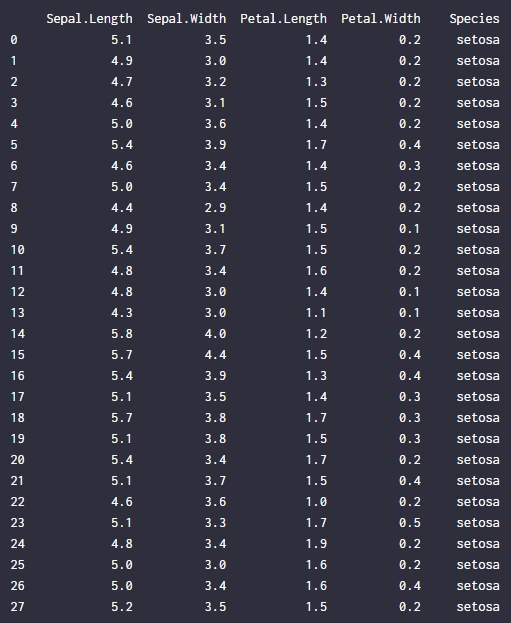Screen dimensions: 511x623
Task: Click Petal.Width value 0.5 in row 23
Action: (410, 523)
